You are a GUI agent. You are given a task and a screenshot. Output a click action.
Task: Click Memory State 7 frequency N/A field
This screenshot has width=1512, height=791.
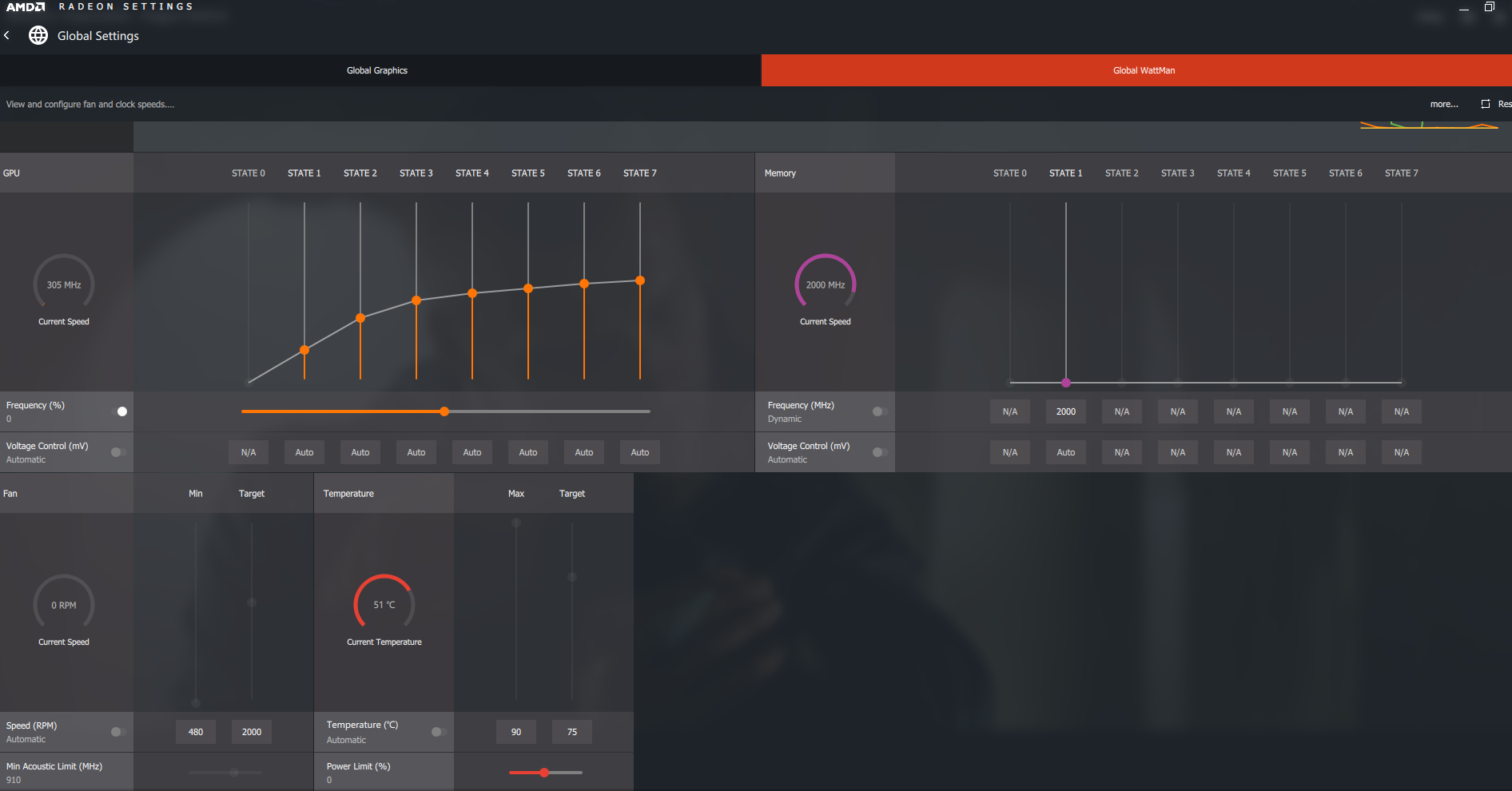pyautogui.click(x=1402, y=411)
